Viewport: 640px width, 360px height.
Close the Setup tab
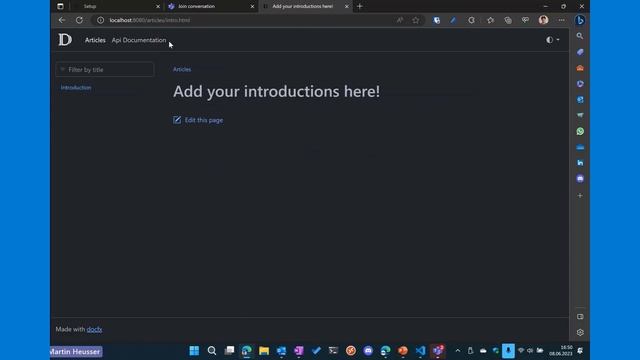(x=158, y=7)
